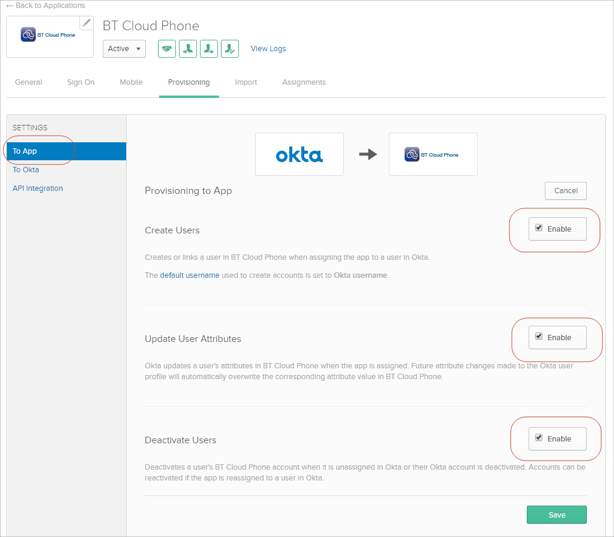Open API Integration settings
Screen dimensions: 614x537
click(x=38, y=188)
